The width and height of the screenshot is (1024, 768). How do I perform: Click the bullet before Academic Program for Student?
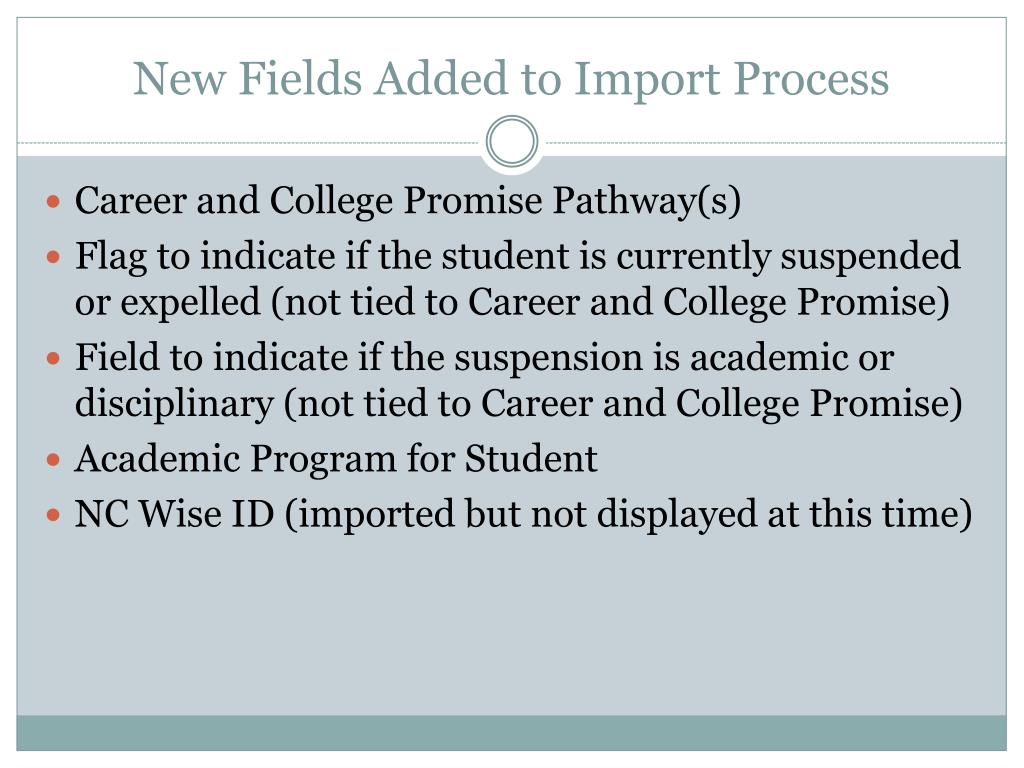(x=54, y=460)
